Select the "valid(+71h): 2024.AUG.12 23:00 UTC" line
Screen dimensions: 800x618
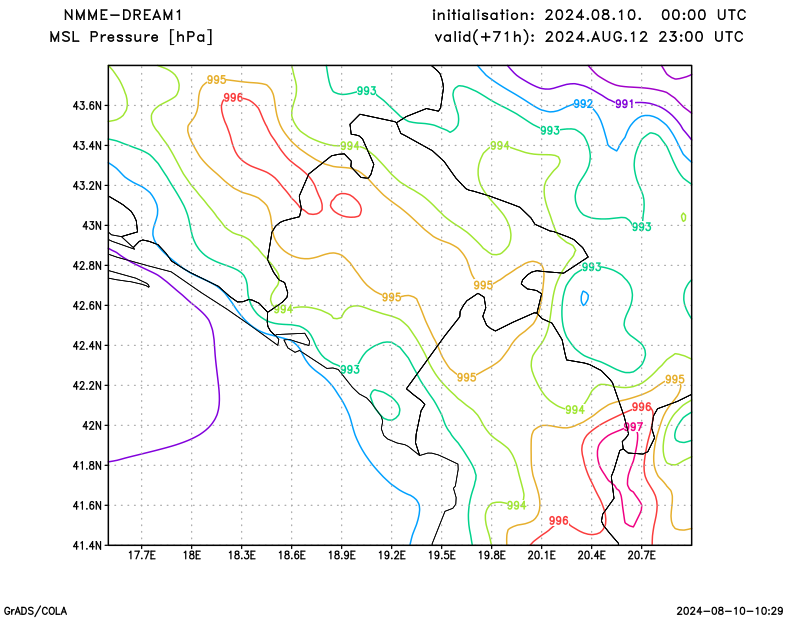(x=589, y=37)
